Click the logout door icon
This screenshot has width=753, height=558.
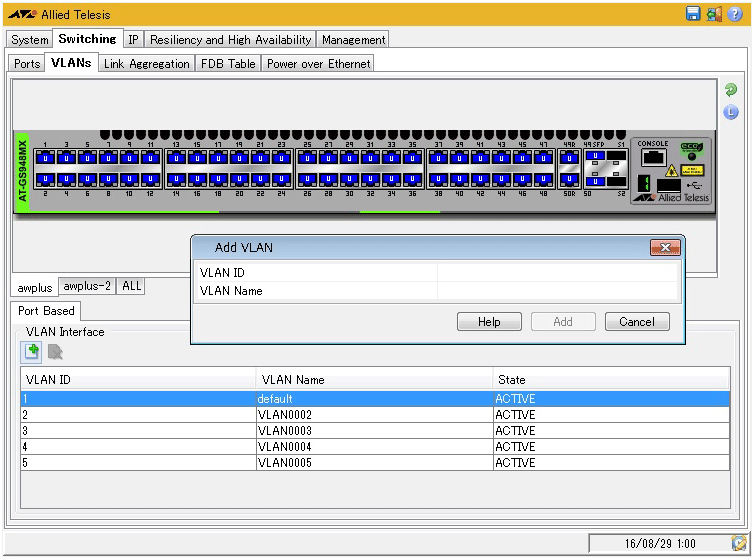pos(714,14)
